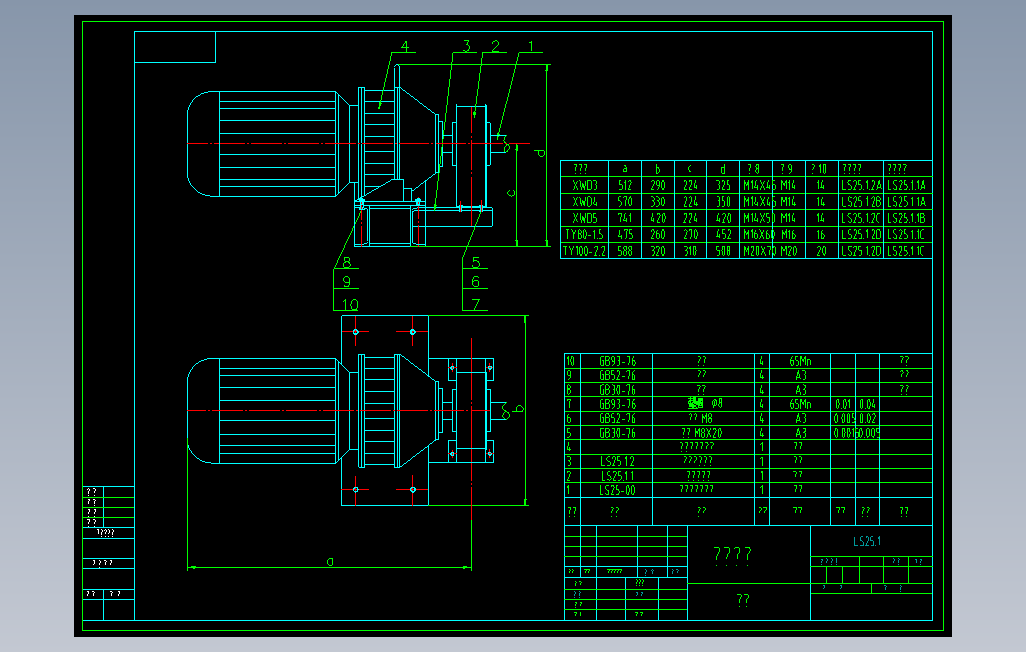Click the TY80-1.5 row label
The height and width of the screenshot is (652, 1026).
click(x=584, y=234)
